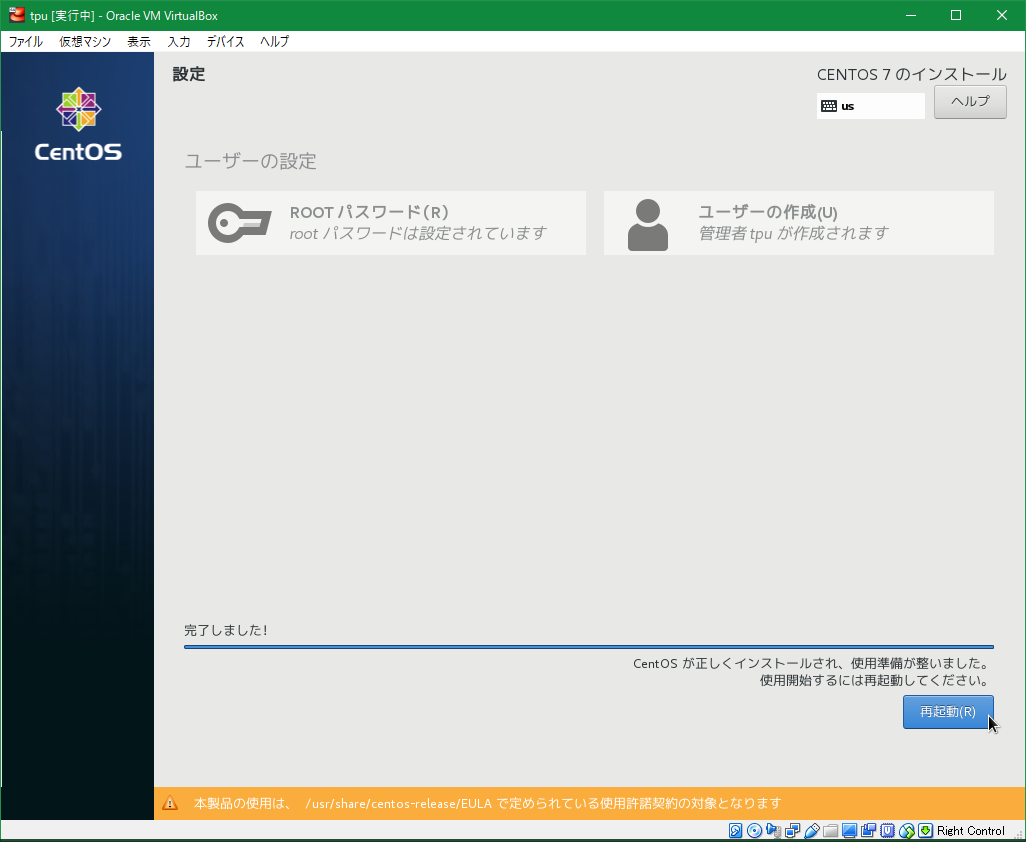Click the keyboard capture arrow icon
The height and width of the screenshot is (842, 1026).
pos(925,831)
